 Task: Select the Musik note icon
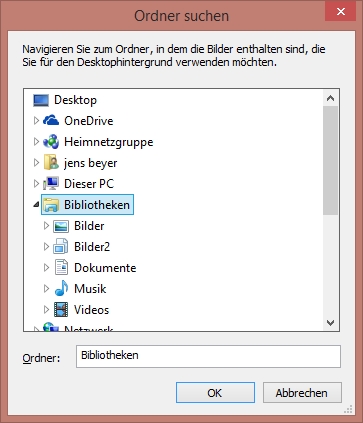coord(61,288)
